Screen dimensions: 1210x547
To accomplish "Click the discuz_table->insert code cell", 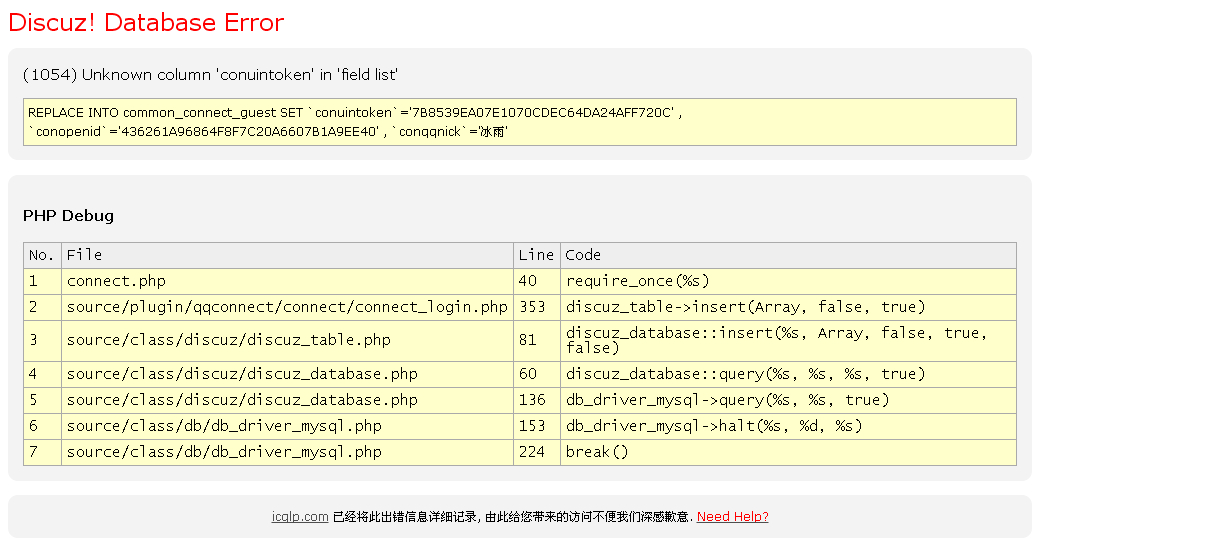I will (746, 307).
